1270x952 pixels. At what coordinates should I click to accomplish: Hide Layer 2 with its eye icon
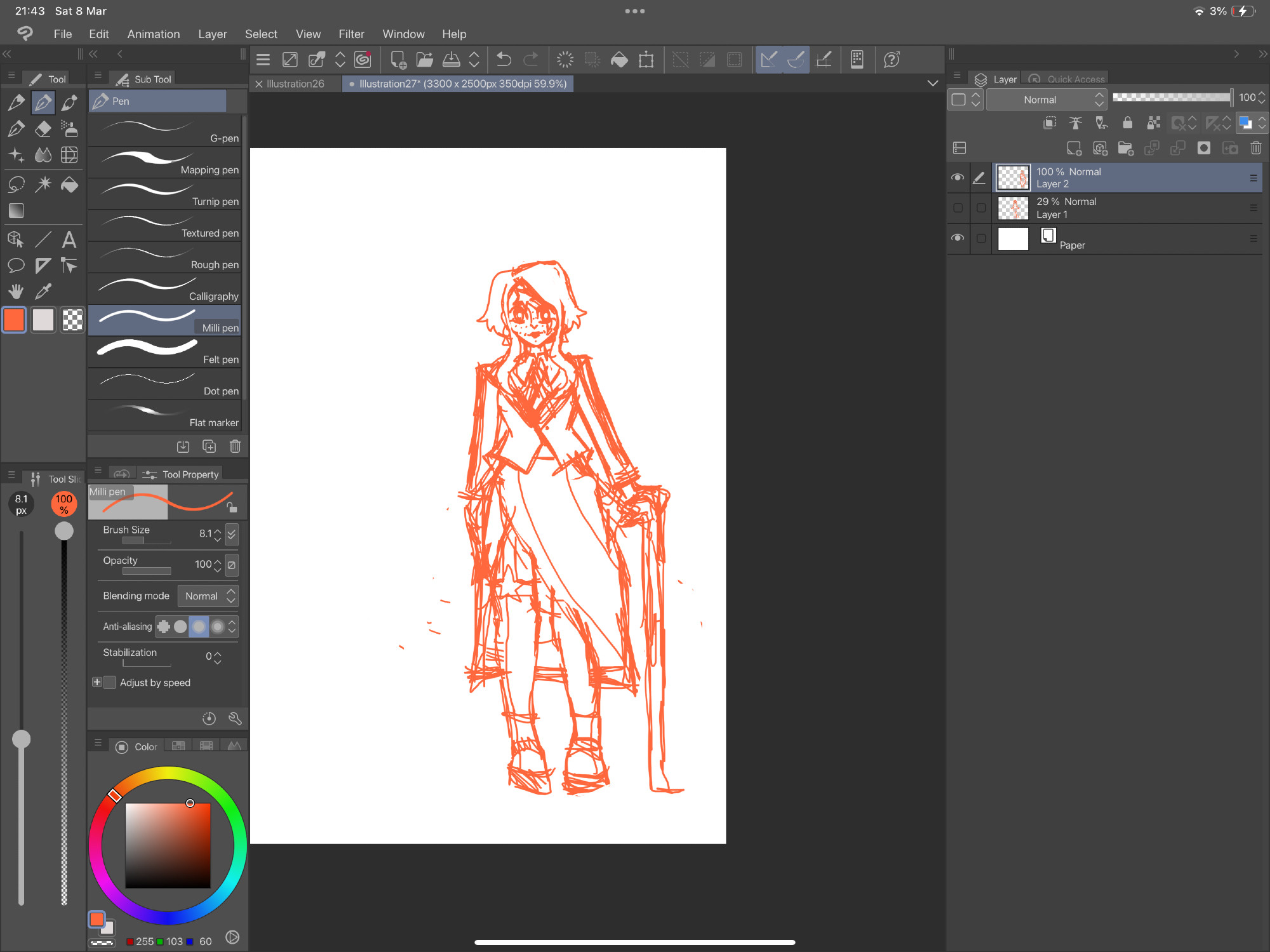click(x=958, y=178)
